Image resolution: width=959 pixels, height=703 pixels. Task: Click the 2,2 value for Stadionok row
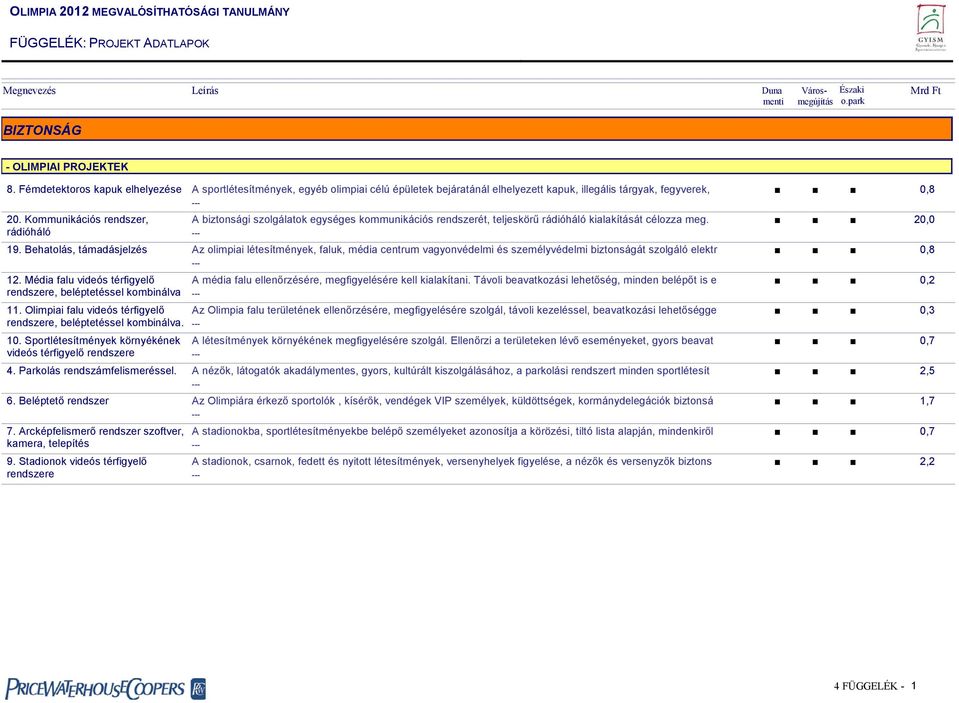pyautogui.click(x=927, y=461)
